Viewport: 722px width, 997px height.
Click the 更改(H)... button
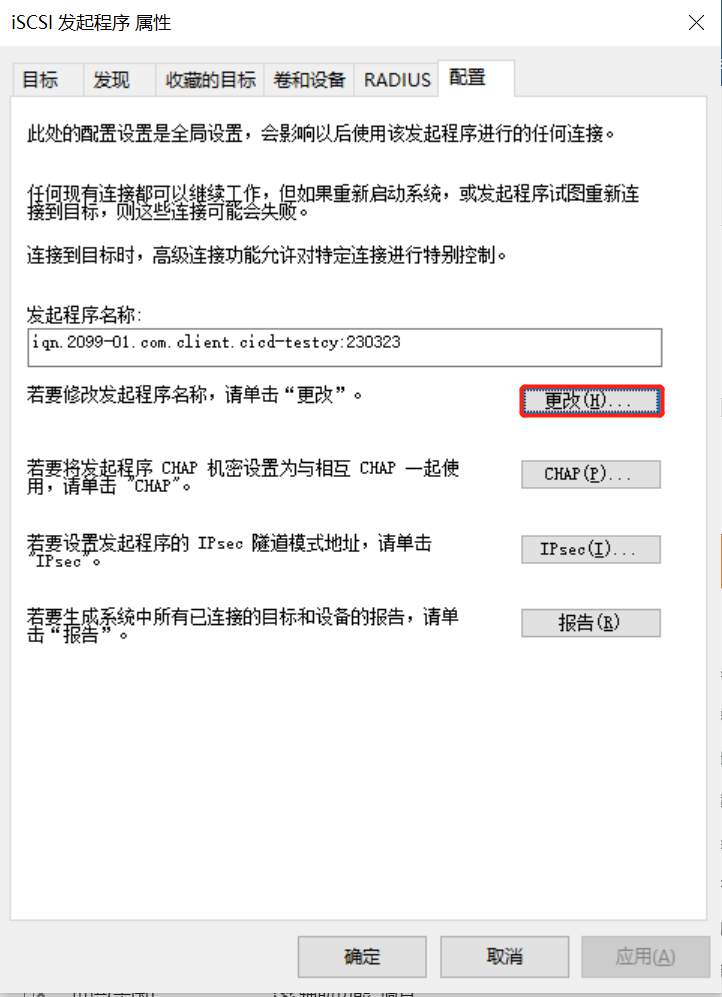tap(592, 401)
